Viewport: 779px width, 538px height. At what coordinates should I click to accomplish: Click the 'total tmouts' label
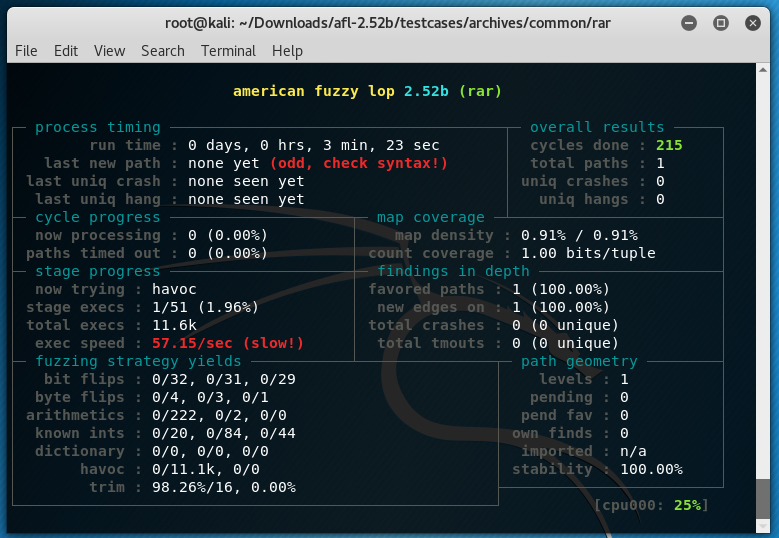[x=430, y=343]
